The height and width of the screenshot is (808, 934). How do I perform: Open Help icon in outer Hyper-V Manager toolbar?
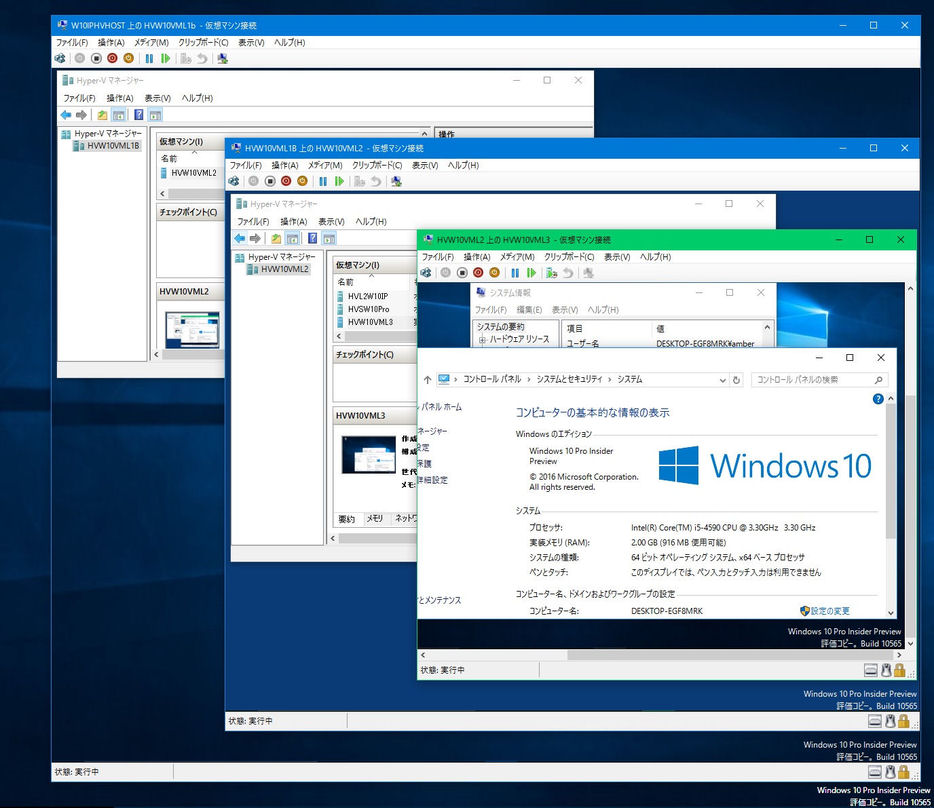point(139,115)
